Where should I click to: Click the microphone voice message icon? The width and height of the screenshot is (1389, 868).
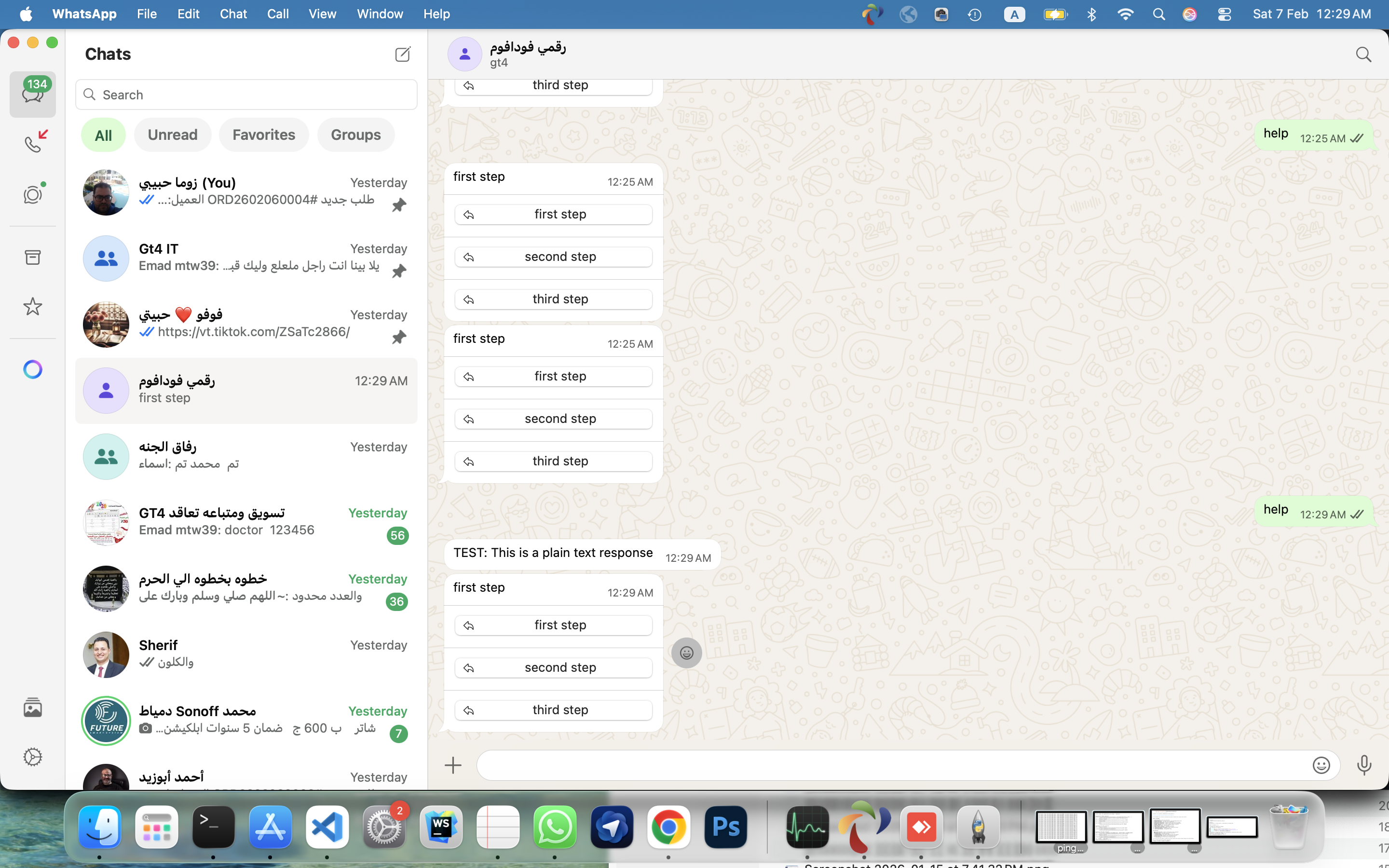tap(1364, 765)
